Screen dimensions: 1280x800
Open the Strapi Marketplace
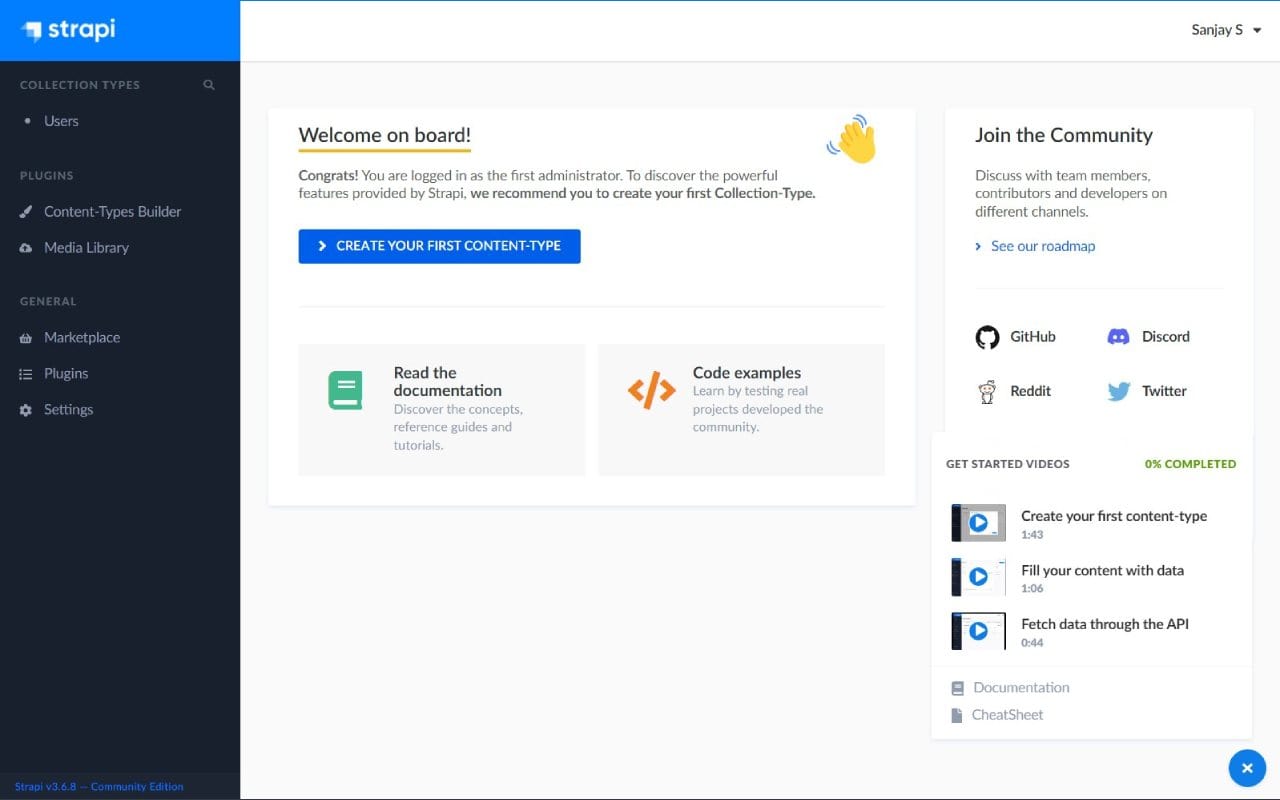[80, 337]
